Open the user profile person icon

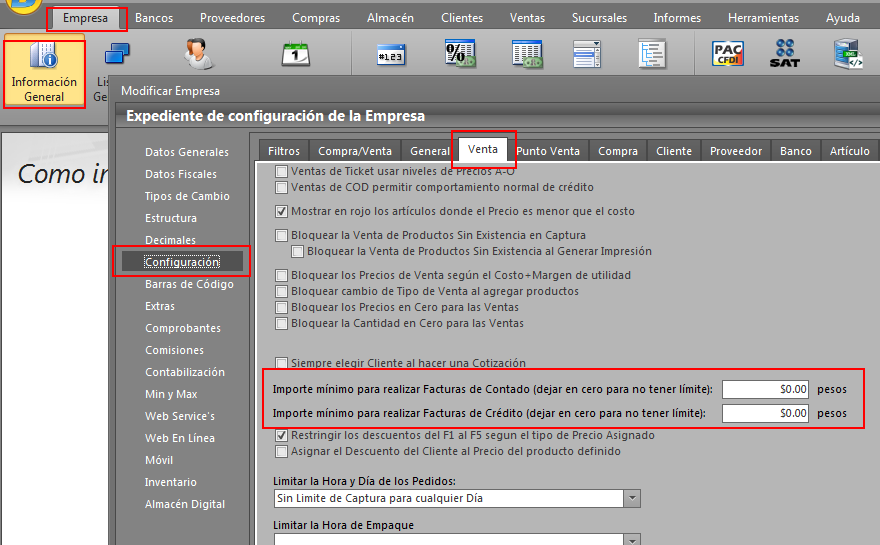point(198,54)
